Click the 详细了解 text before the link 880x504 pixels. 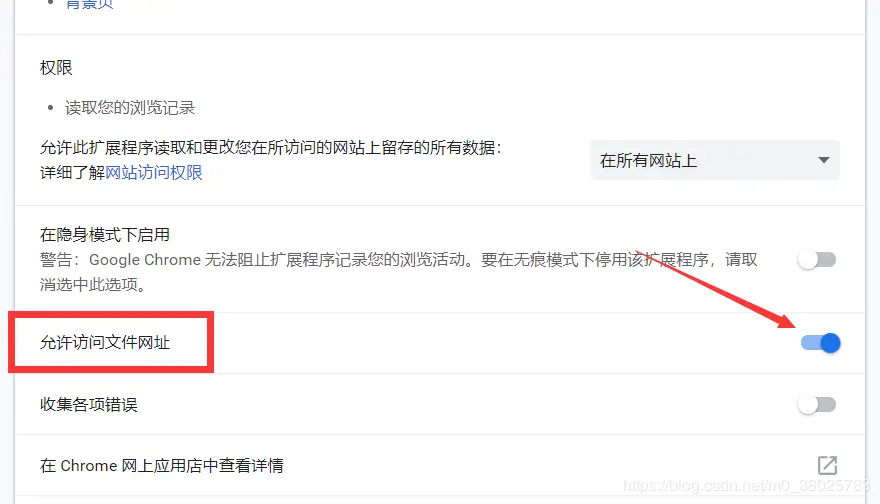click(x=72, y=172)
